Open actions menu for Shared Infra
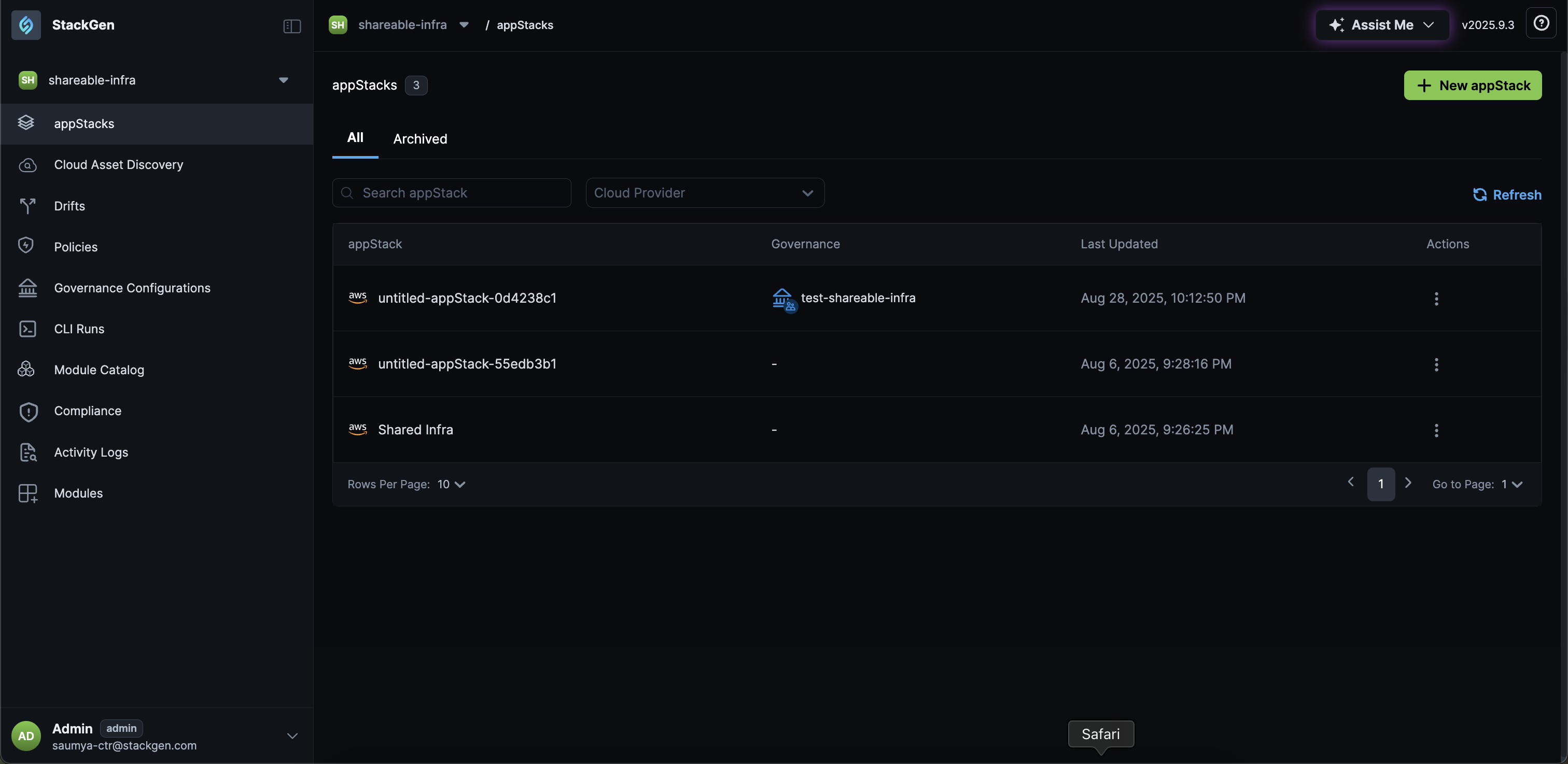 point(1436,430)
